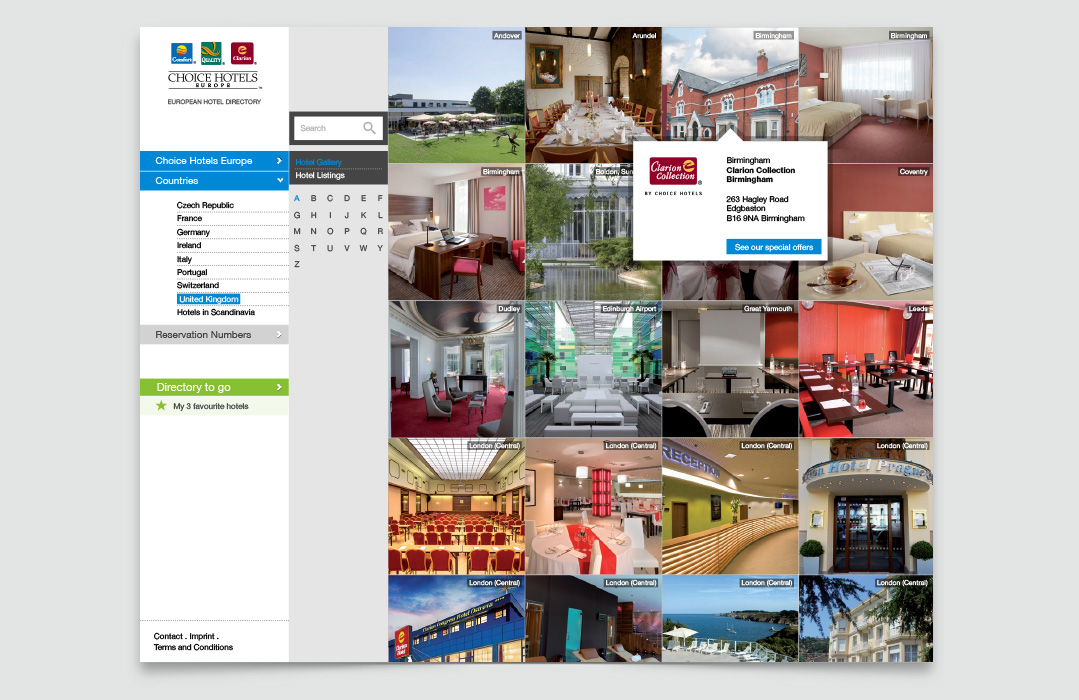This screenshot has height=700, width=1079.
Task: Open the Andover hotel thumbnail
Action: pyautogui.click(x=456, y=95)
